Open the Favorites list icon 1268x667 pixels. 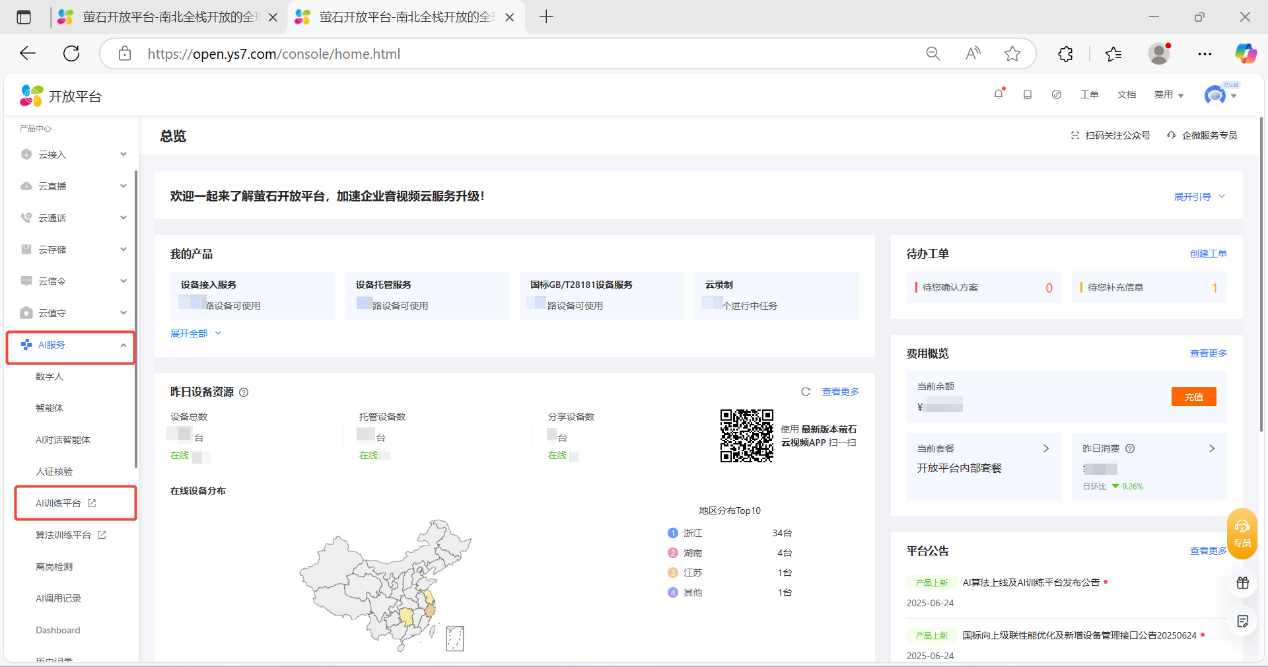coord(1114,54)
